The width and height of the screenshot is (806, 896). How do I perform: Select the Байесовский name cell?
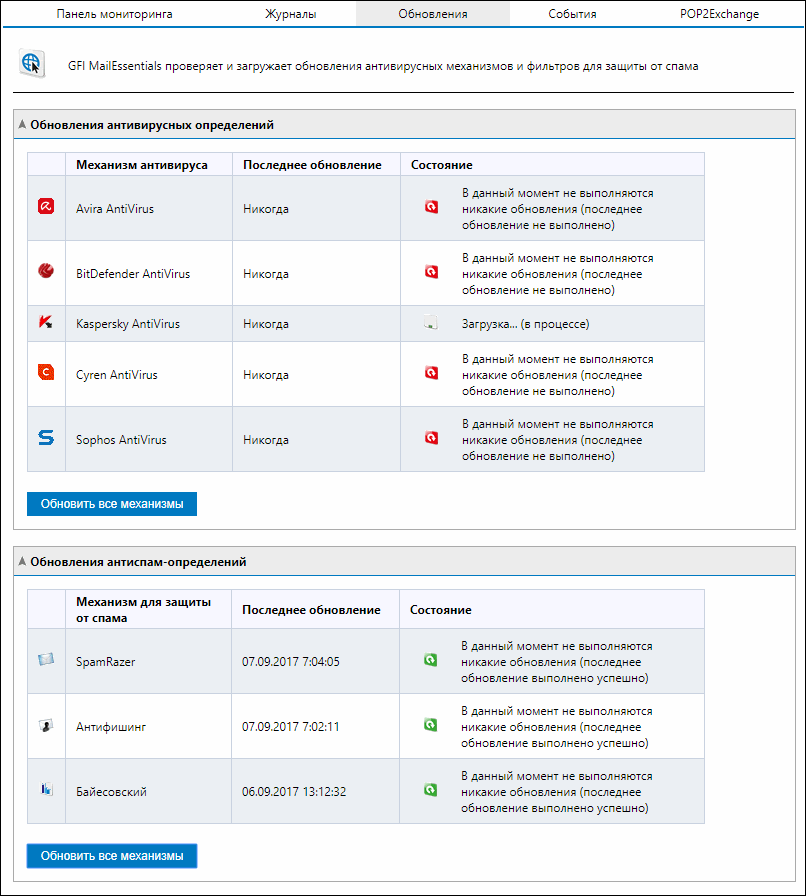(149, 791)
